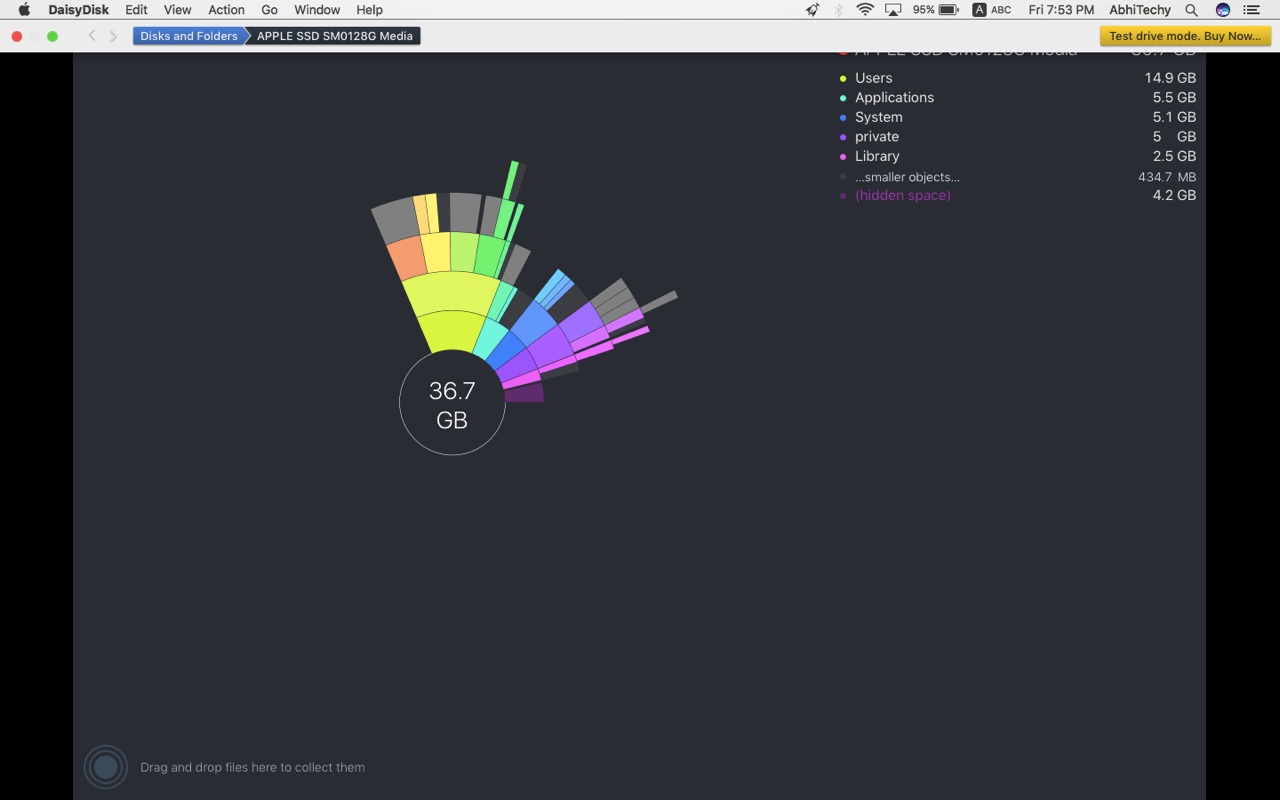The height and width of the screenshot is (800, 1280).
Task: Click the yellow-green dot beside Users
Action: pos(843,78)
